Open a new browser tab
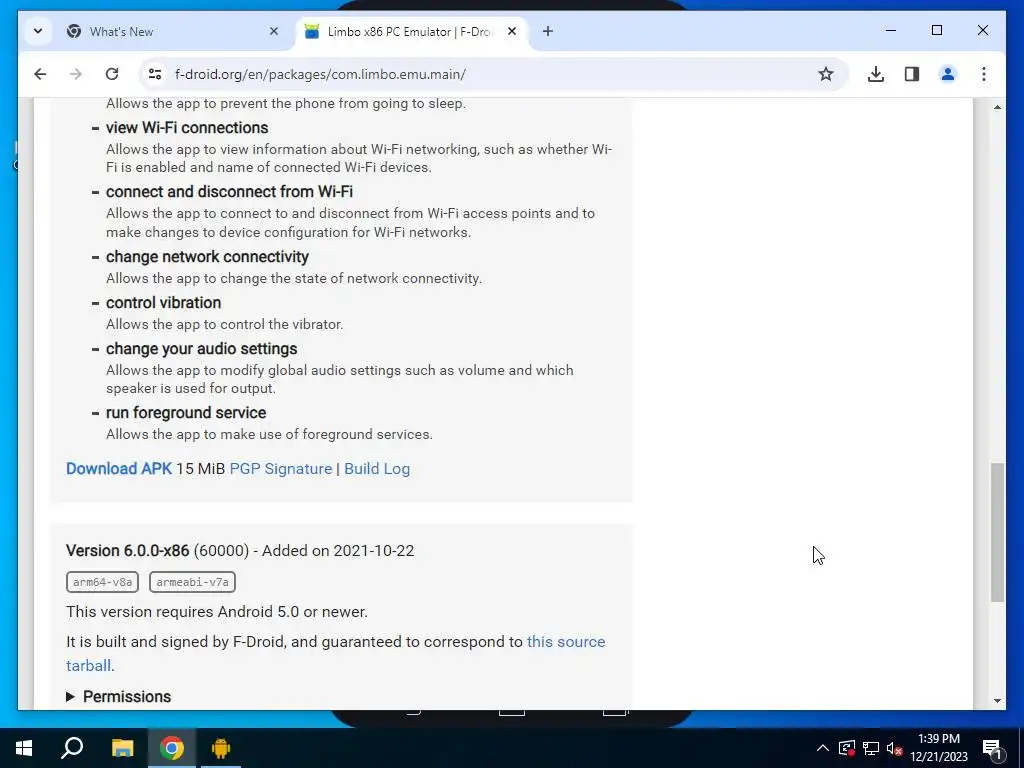 point(547,31)
